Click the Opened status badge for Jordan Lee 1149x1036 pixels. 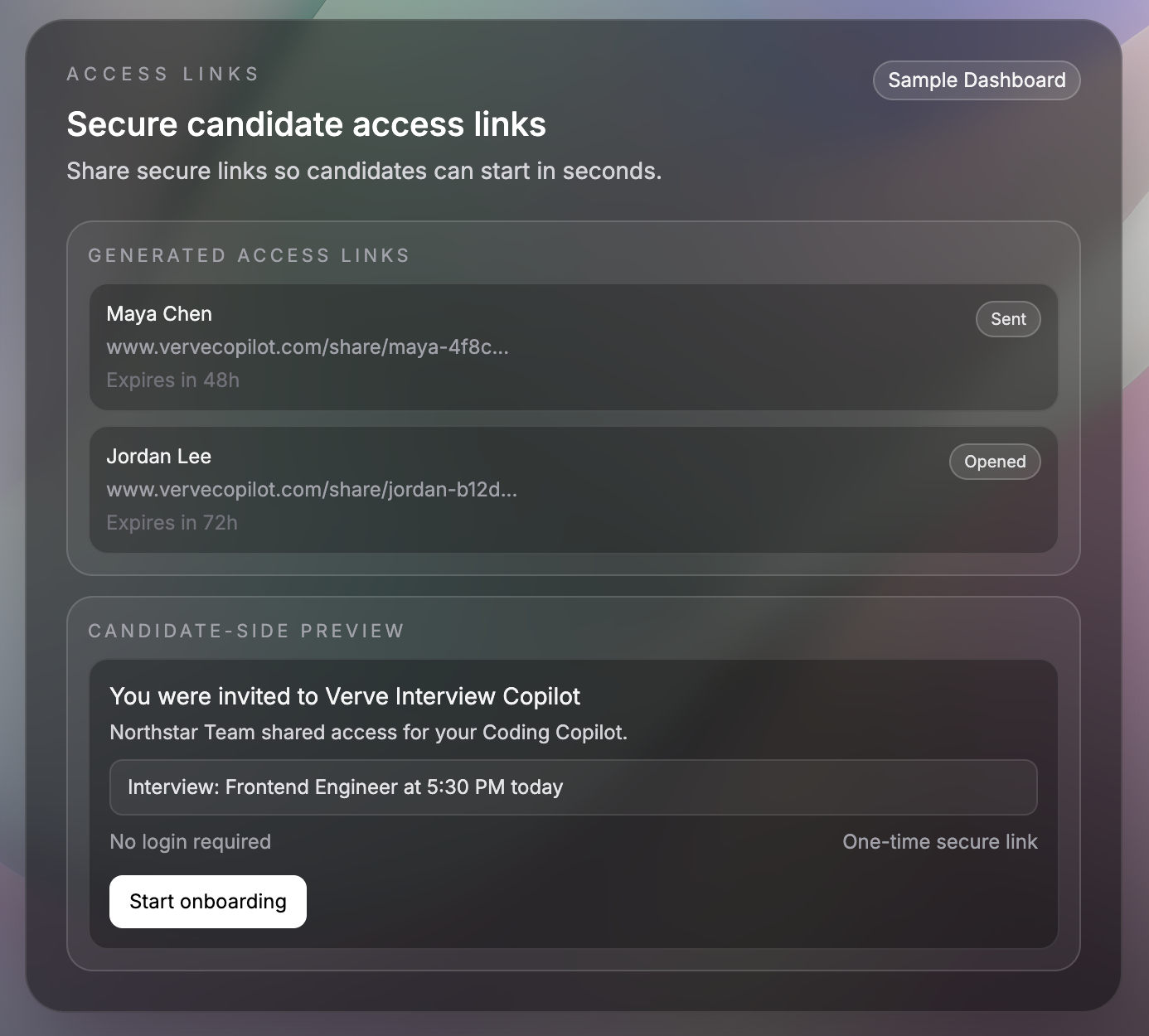[x=994, y=462]
